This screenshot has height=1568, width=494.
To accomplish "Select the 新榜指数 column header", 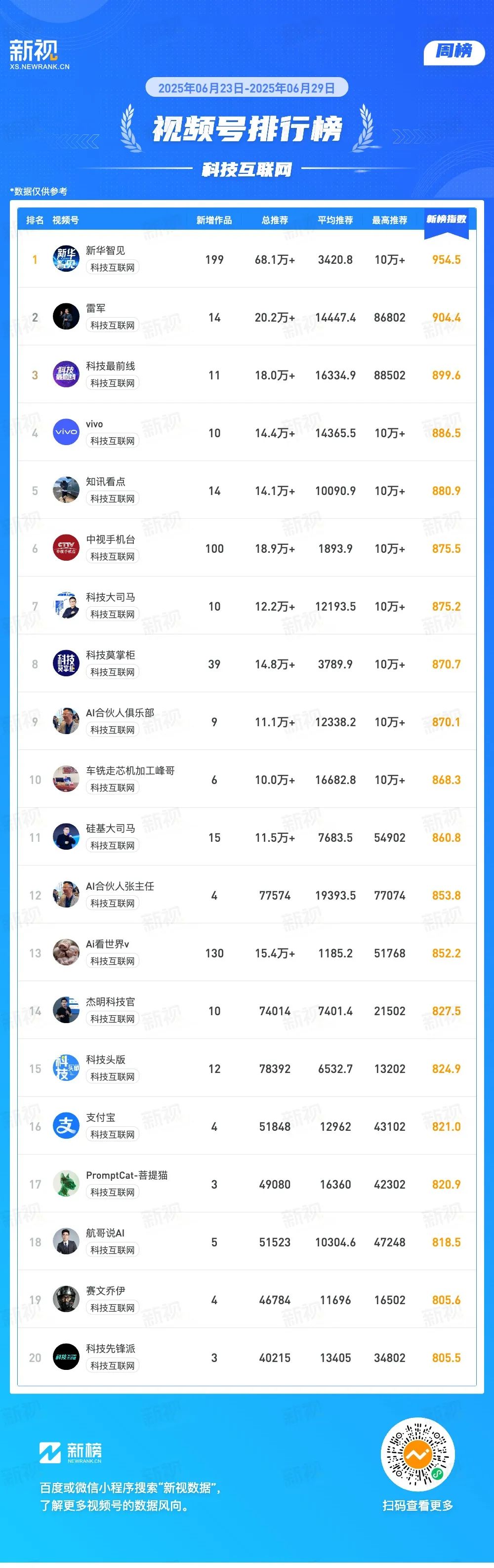I will (446, 219).
